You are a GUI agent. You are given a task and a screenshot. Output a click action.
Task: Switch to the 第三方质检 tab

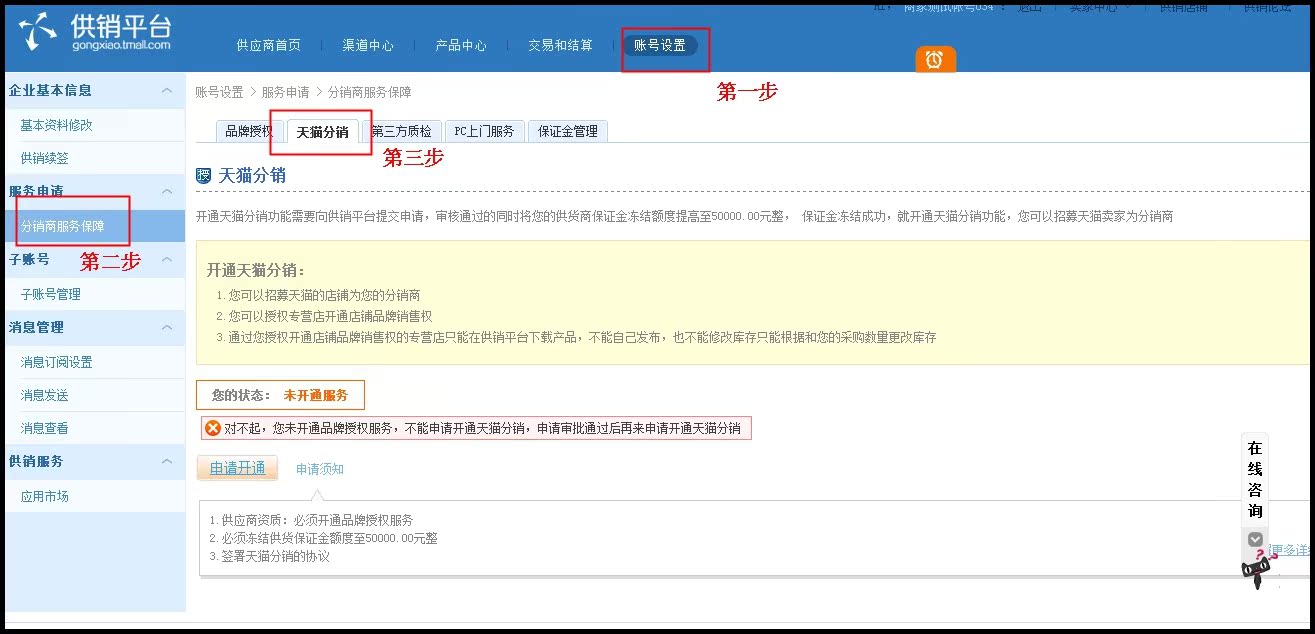pyautogui.click(x=402, y=131)
